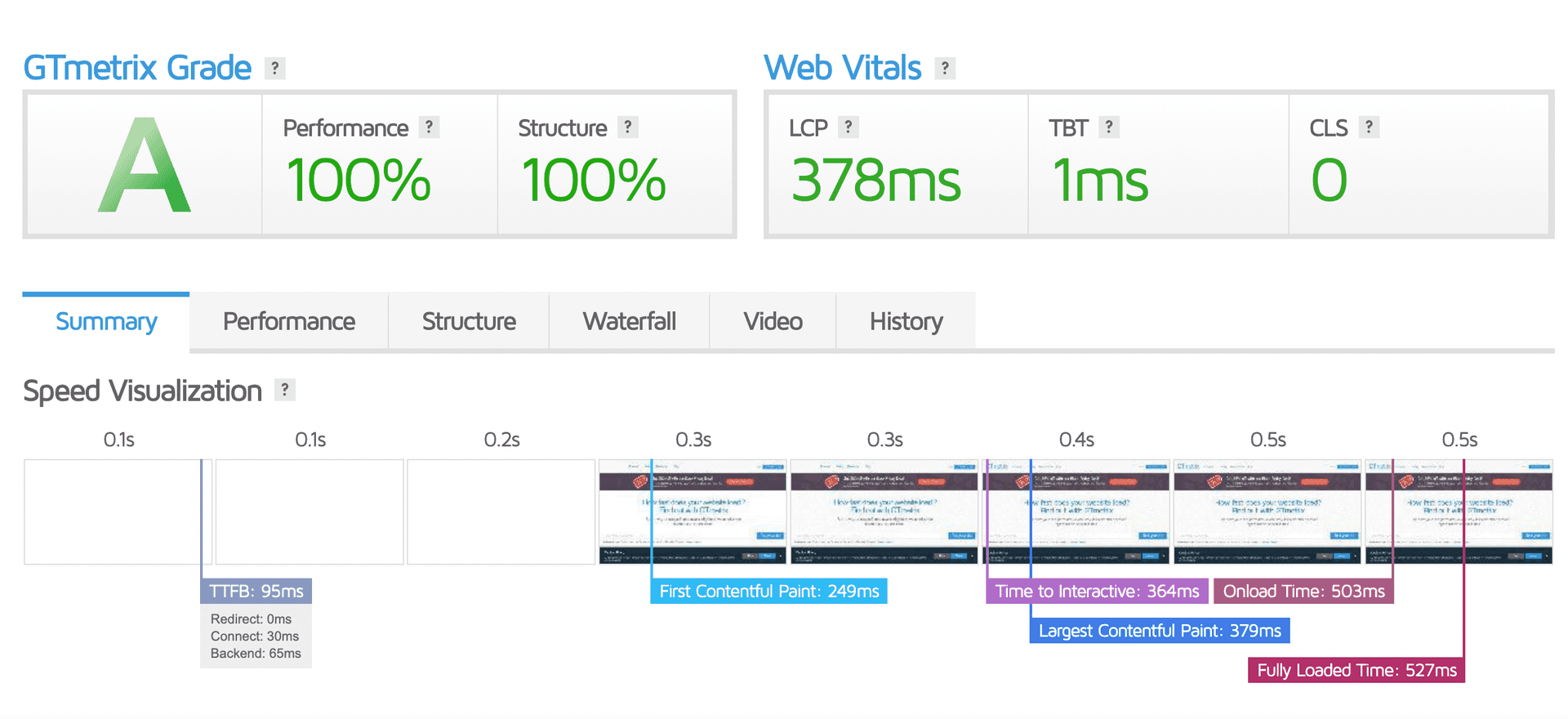The width and height of the screenshot is (1568, 719).
Task: Click the TTFB: 95ms marker label
Action: coord(256,591)
